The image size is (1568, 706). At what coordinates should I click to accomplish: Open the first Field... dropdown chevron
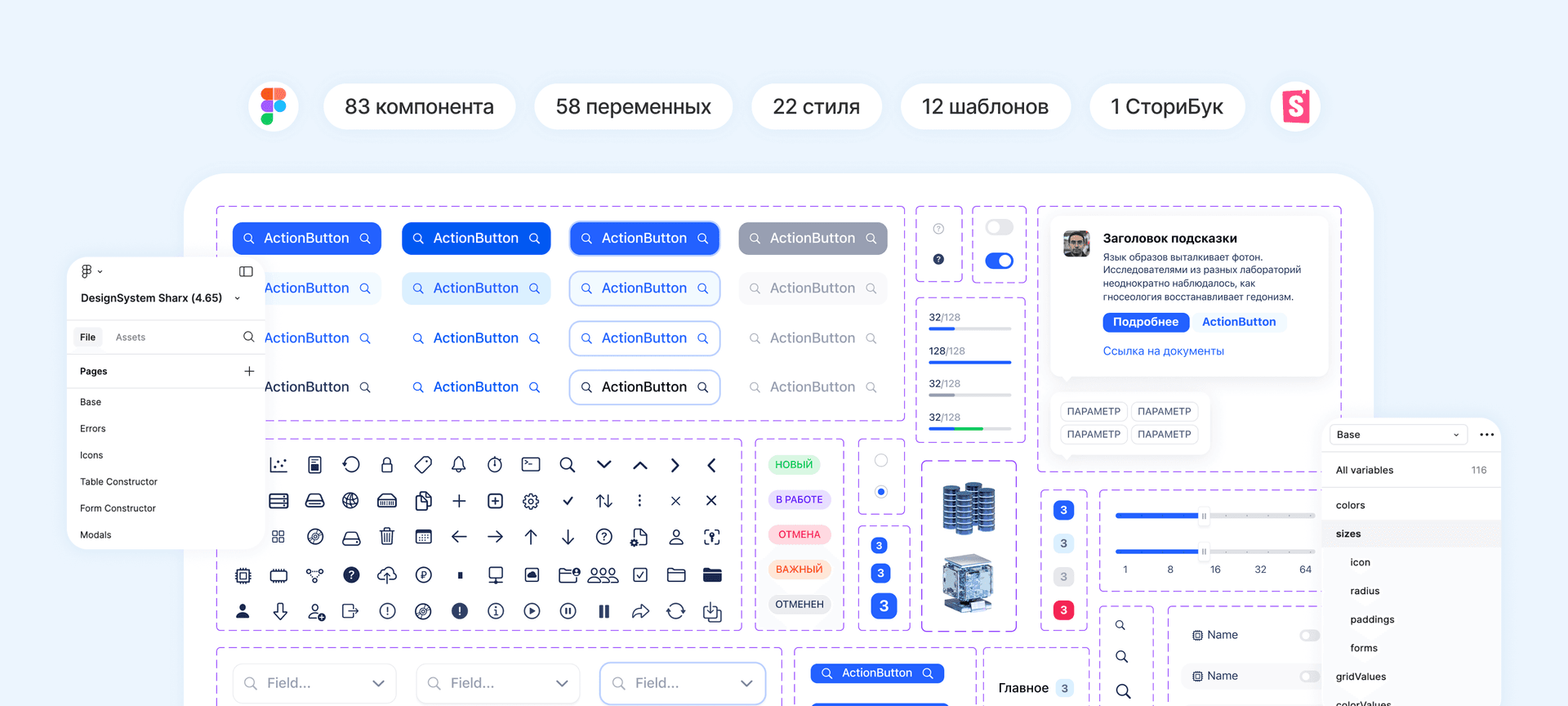tap(378, 683)
